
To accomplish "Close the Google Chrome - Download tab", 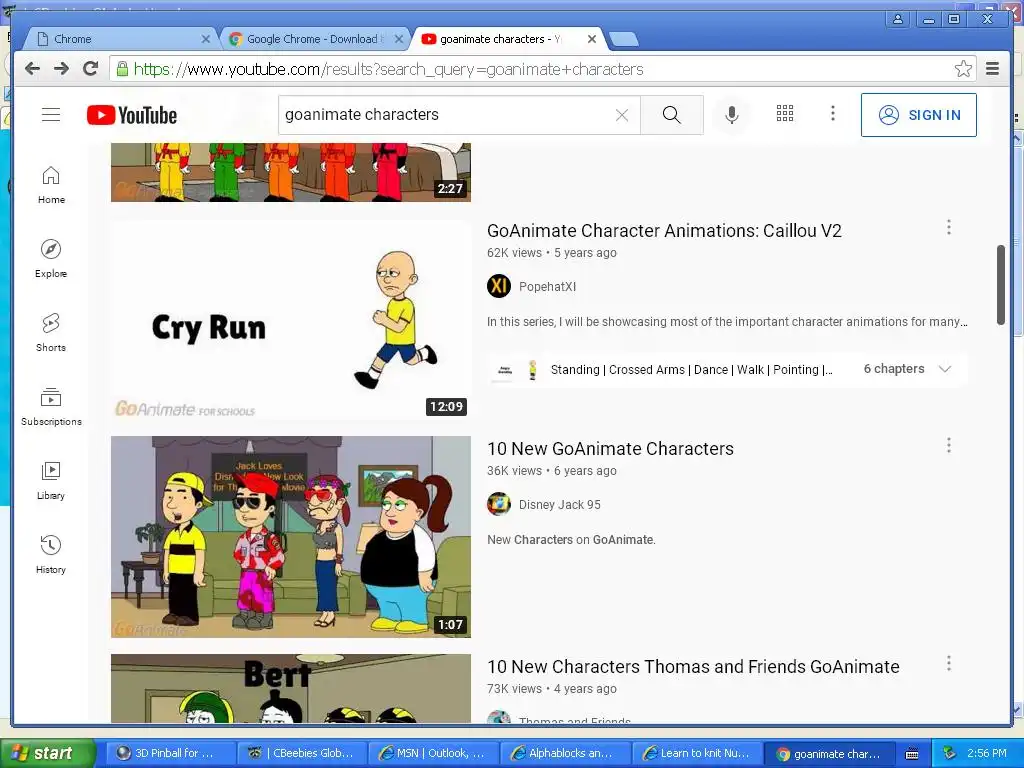I will pos(398,39).
